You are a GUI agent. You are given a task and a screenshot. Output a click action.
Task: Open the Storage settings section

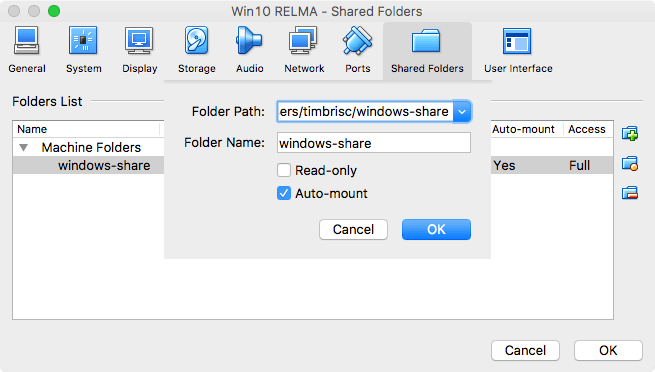[196, 50]
